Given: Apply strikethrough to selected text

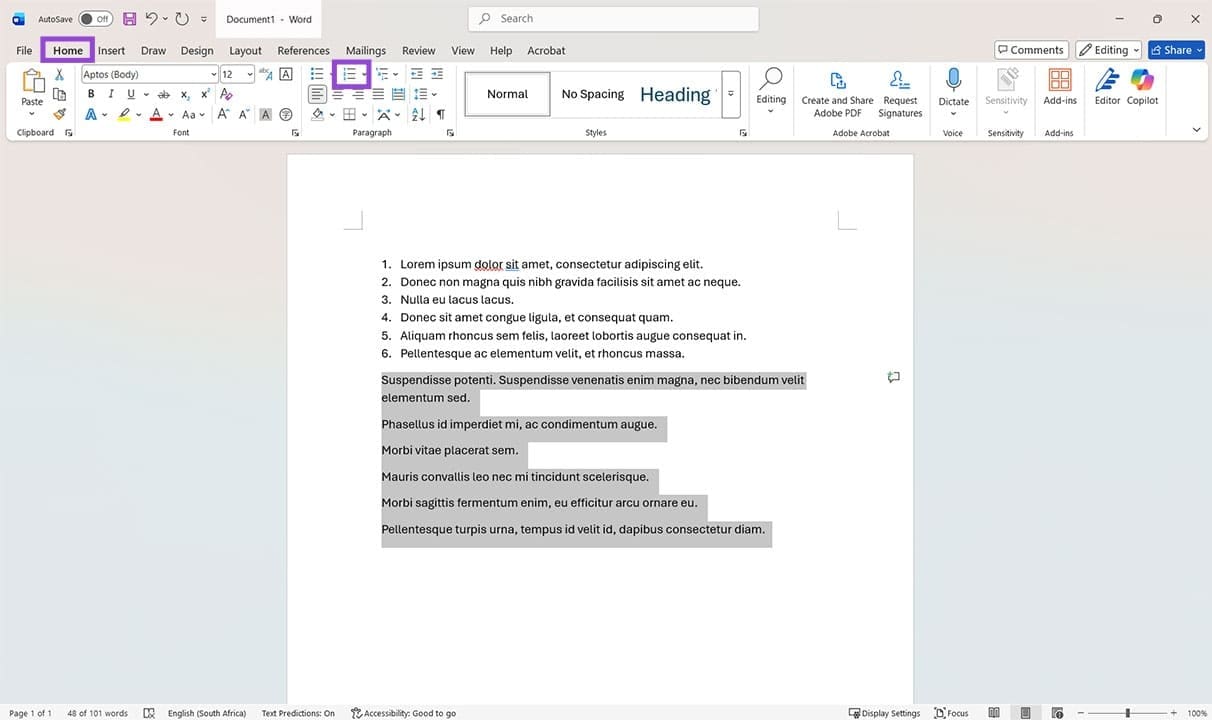Looking at the screenshot, I should tap(163, 93).
